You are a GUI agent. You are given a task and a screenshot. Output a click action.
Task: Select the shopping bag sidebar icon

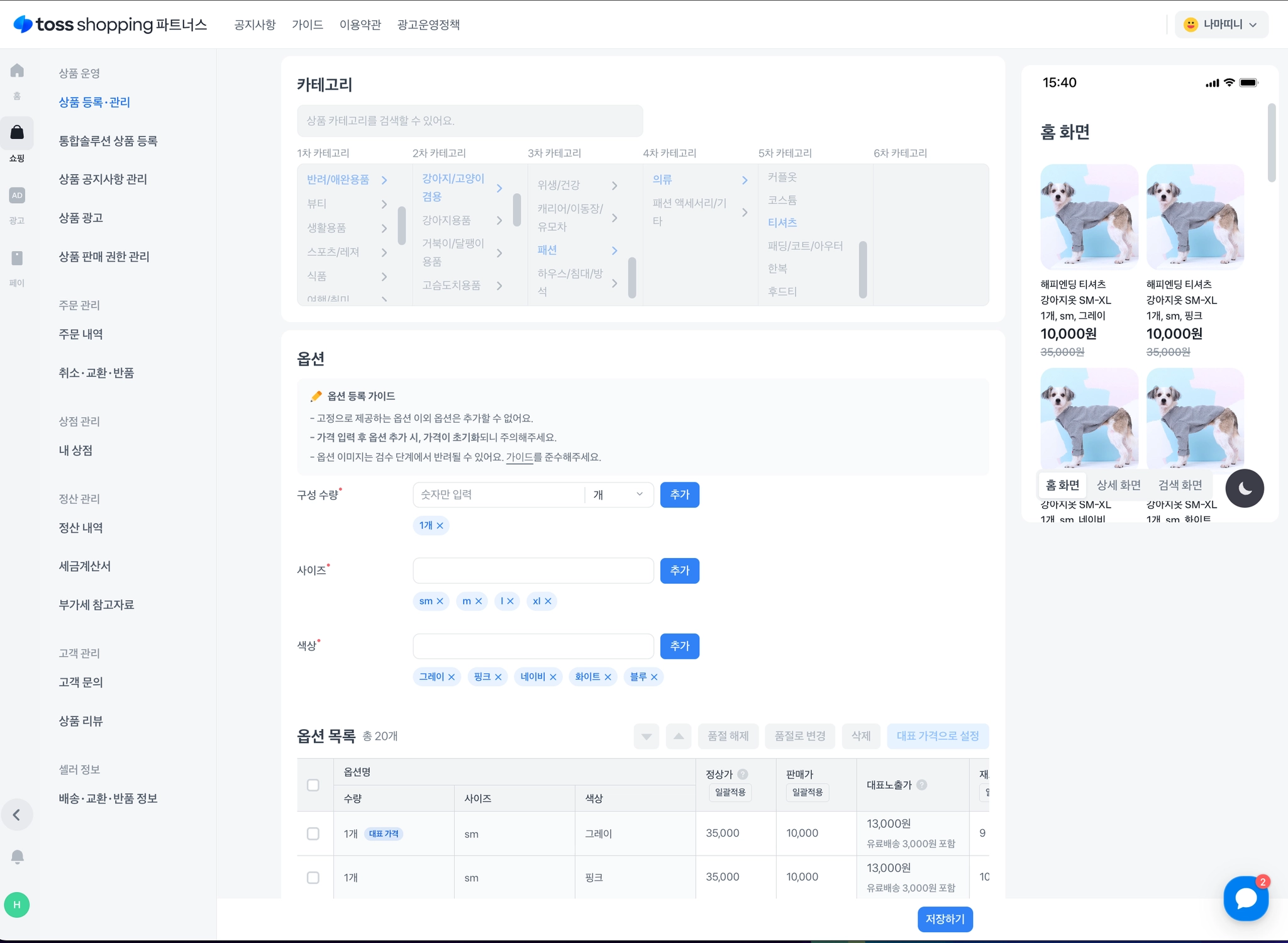[17, 133]
